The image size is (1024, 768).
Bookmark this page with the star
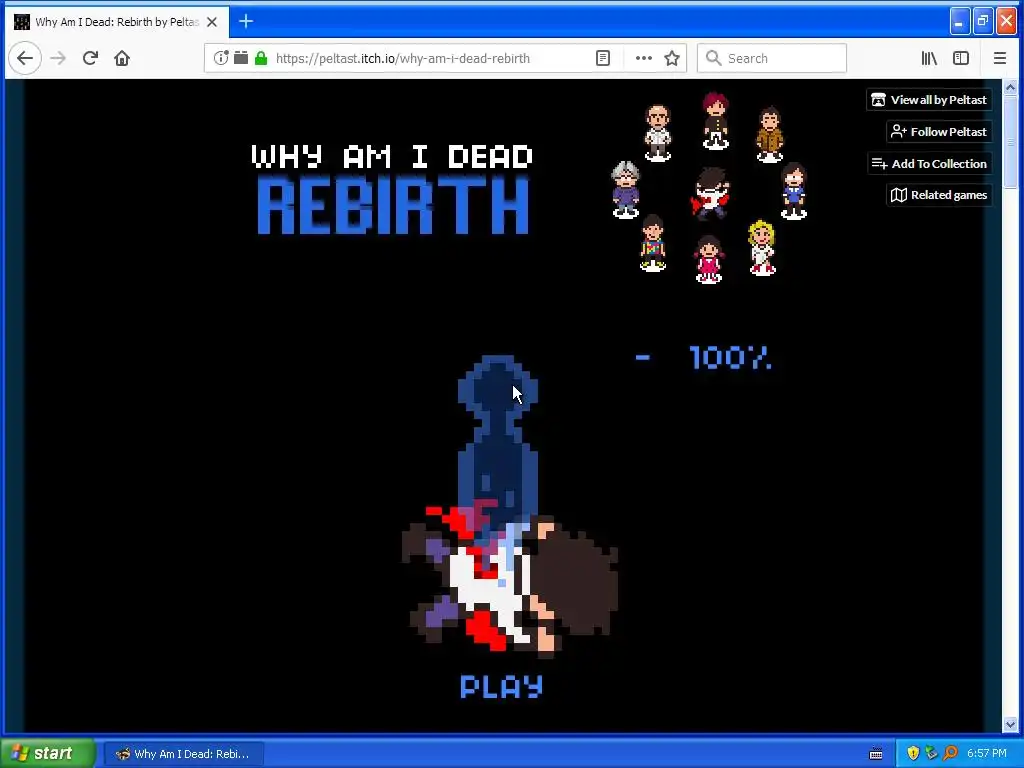click(x=671, y=58)
